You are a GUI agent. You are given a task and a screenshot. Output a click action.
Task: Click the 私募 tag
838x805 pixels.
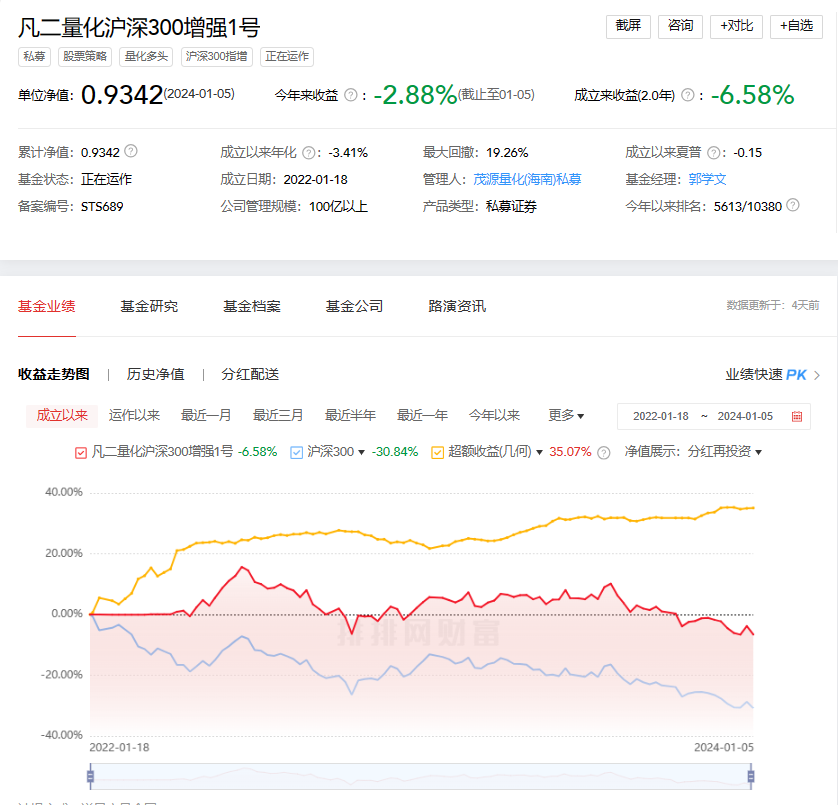click(34, 57)
